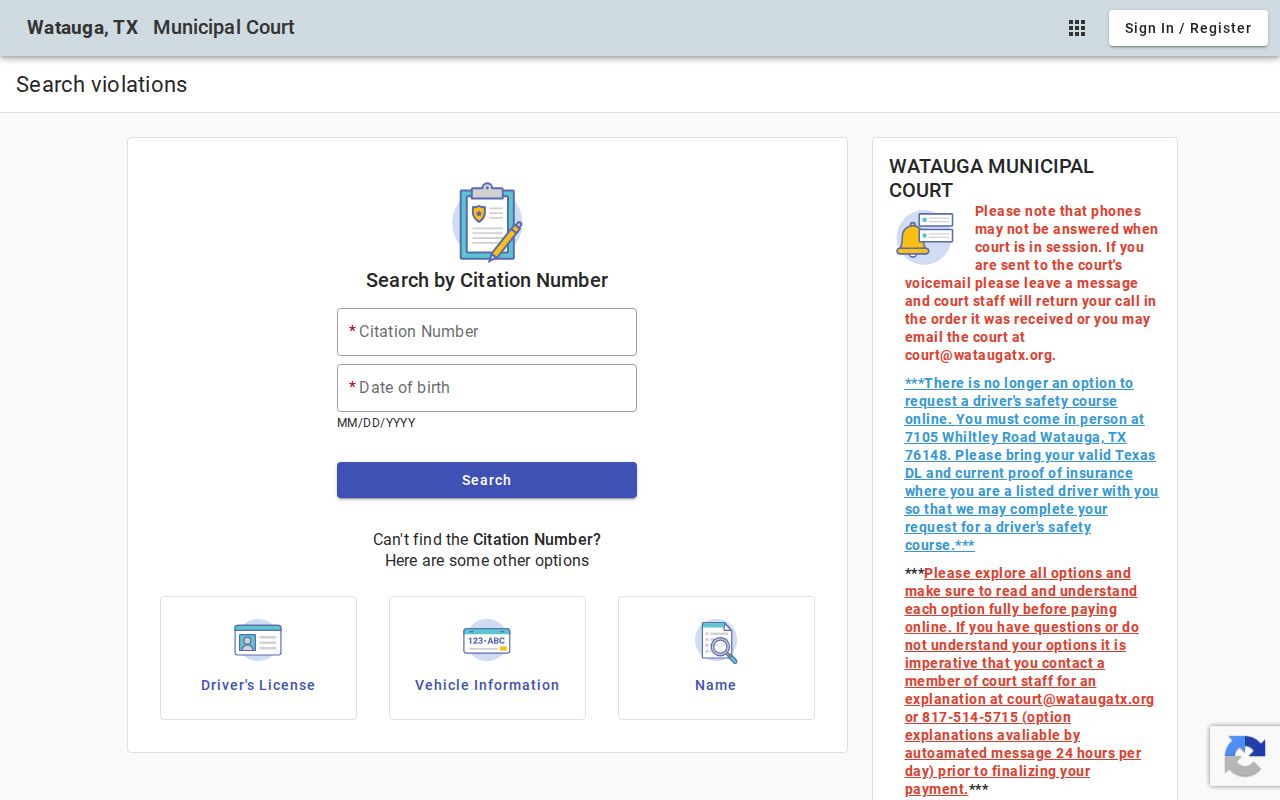
Task: Open the apps grid menu icon
Action: 1077,28
